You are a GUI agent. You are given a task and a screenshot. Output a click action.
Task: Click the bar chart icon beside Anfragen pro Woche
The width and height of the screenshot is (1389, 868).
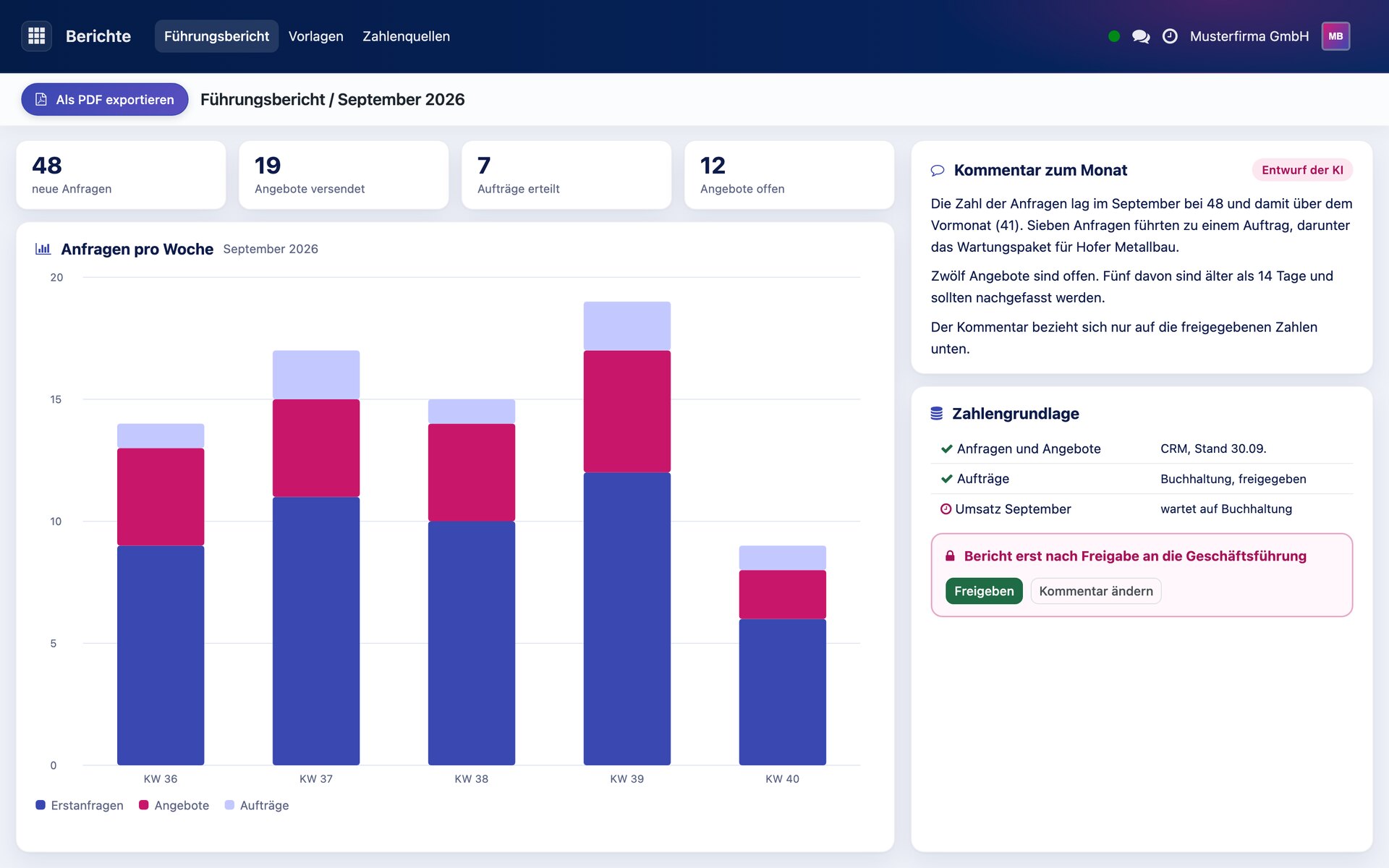click(43, 249)
